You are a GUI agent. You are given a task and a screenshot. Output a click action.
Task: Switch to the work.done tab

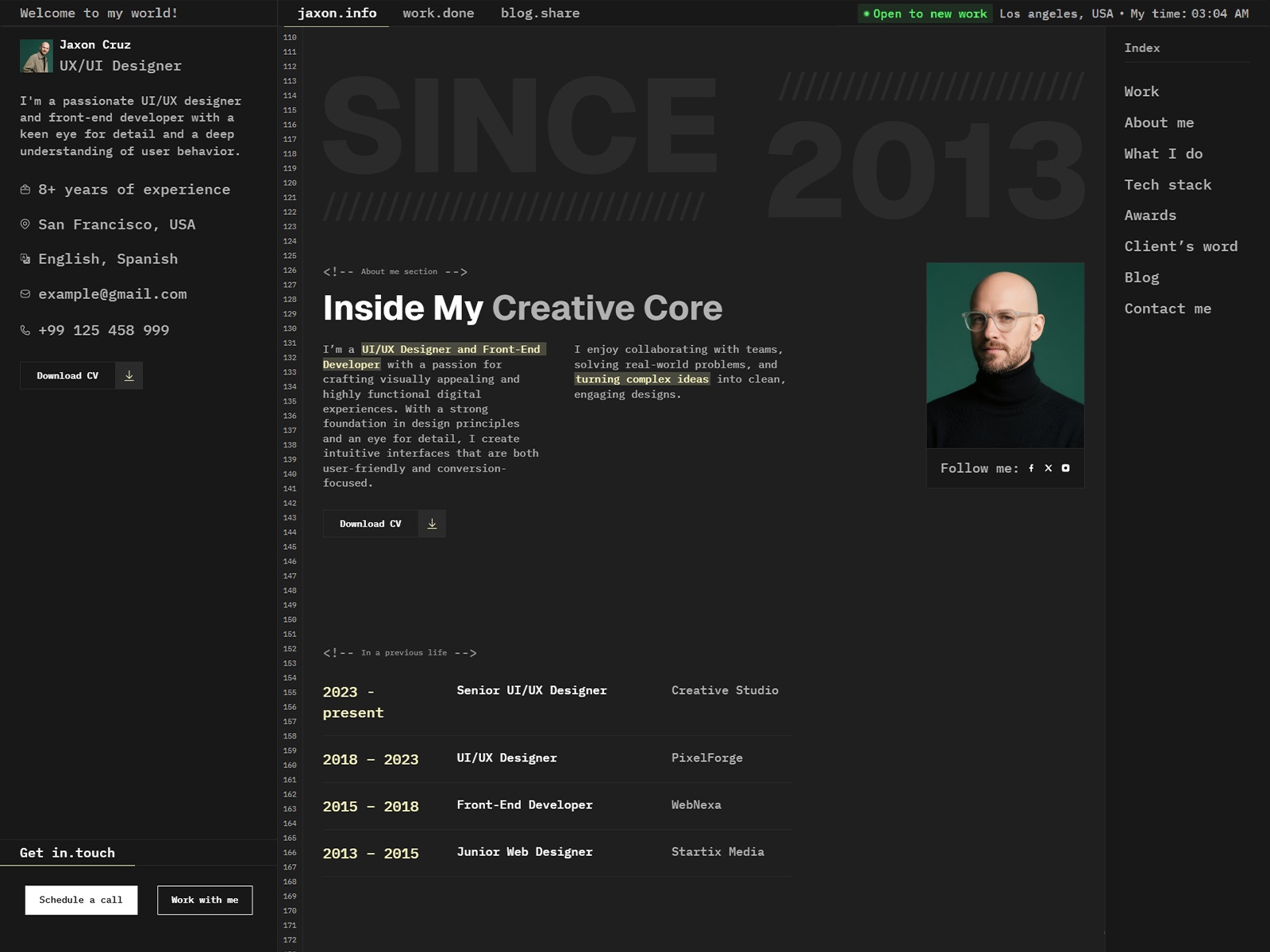click(438, 13)
